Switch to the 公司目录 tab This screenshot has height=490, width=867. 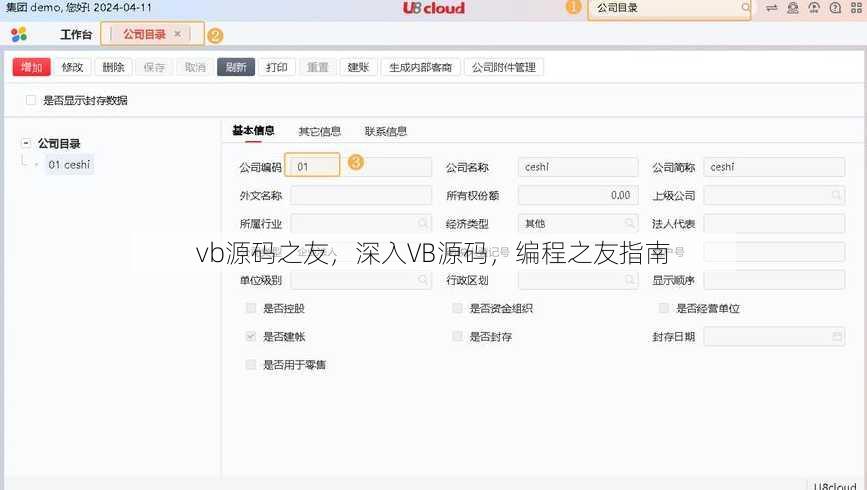144,34
